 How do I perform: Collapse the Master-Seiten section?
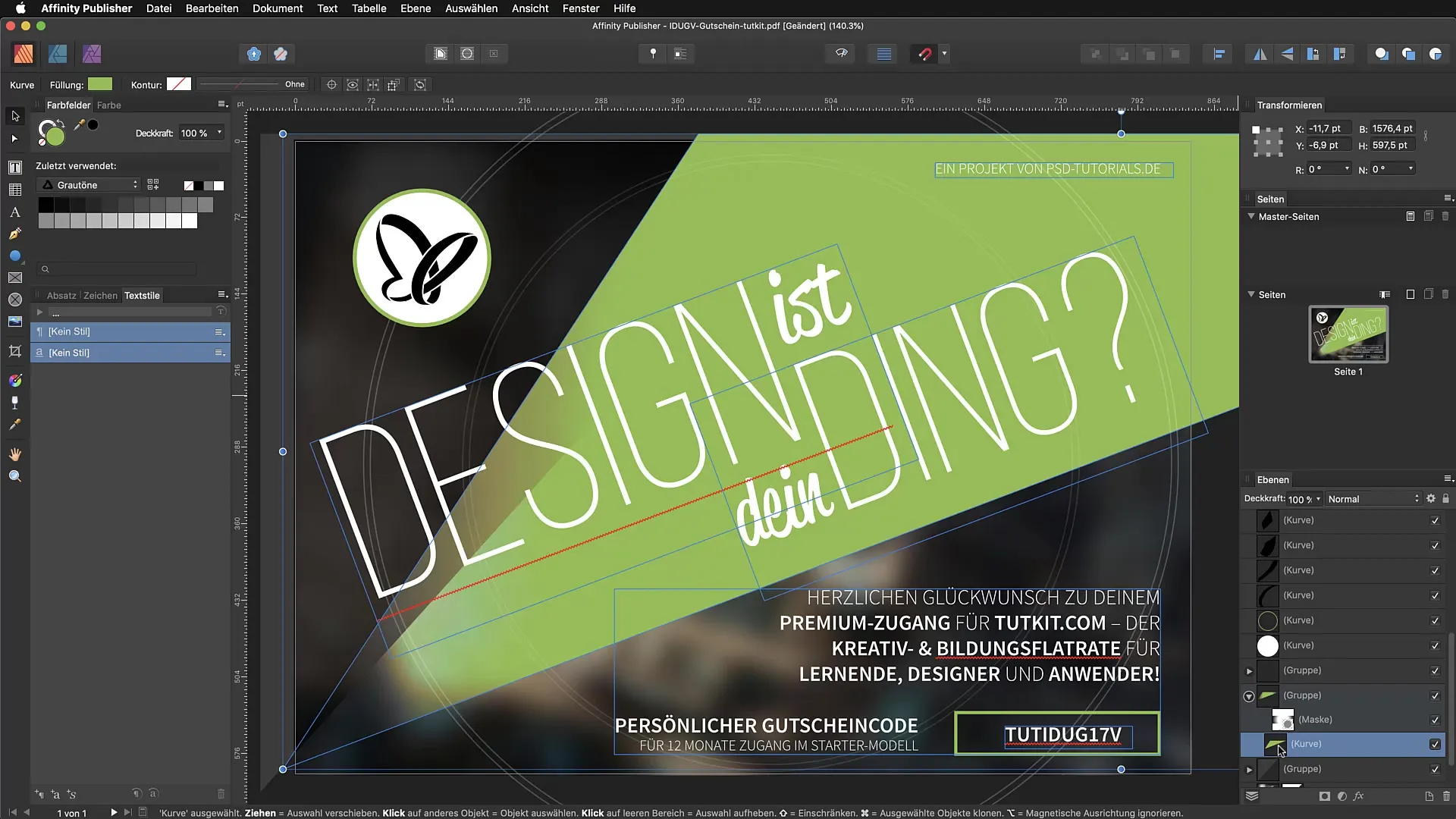pos(1251,216)
